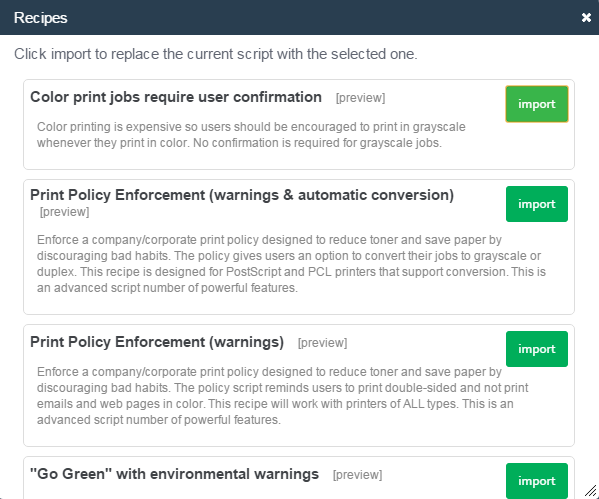Close the Recipes dialog with the X icon
This screenshot has width=599, height=499.
586,18
